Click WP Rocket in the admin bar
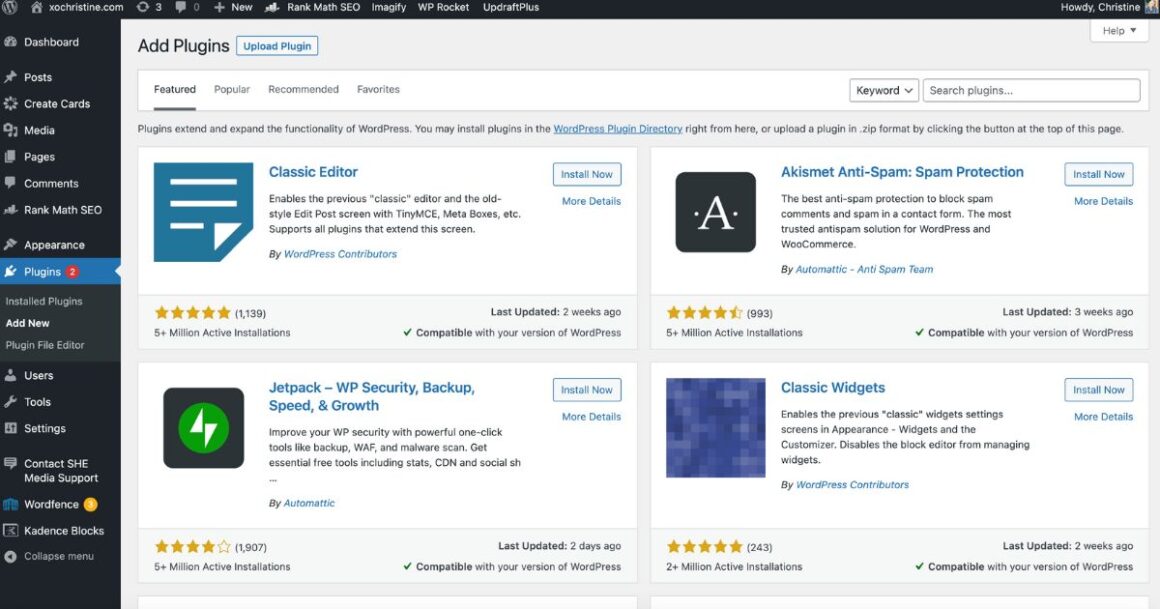 (443, 7)
